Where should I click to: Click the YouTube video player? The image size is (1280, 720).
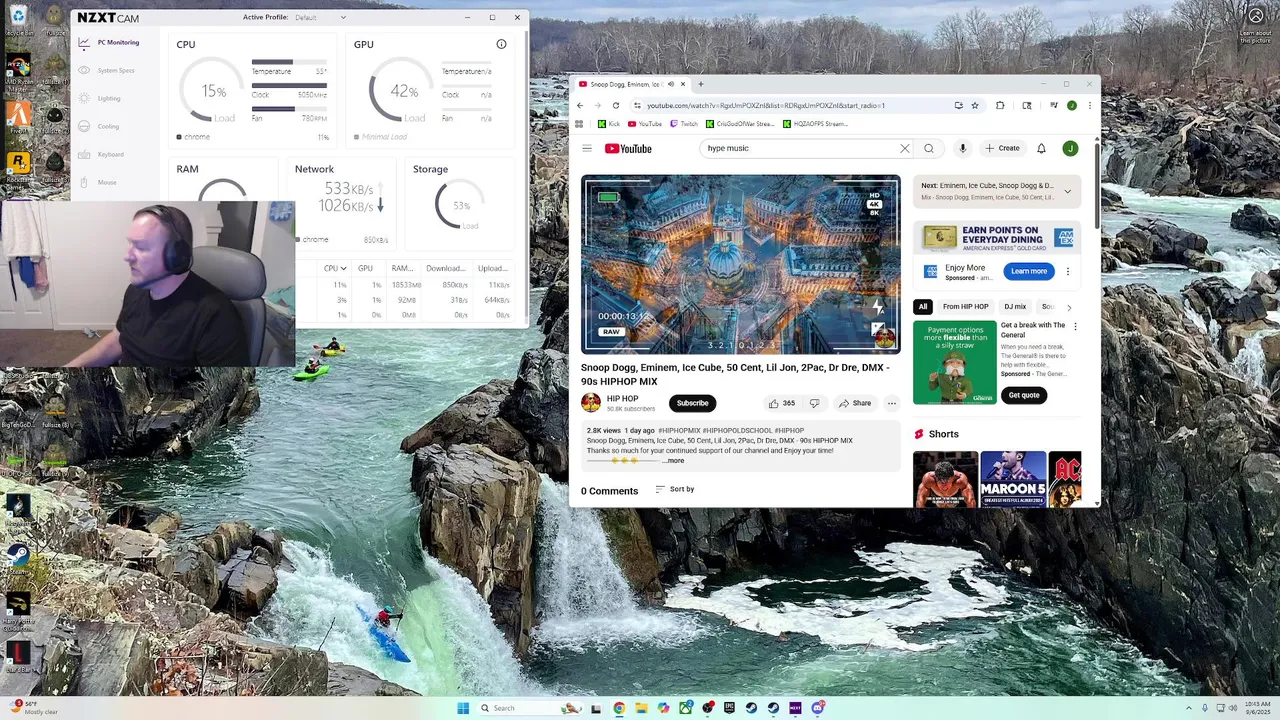[741, 264]
